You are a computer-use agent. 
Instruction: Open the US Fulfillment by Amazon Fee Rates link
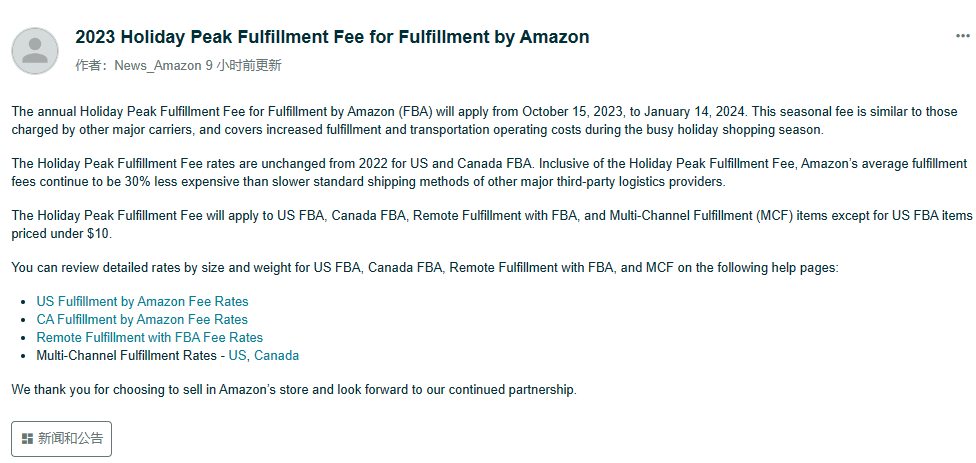click(142, 301)
